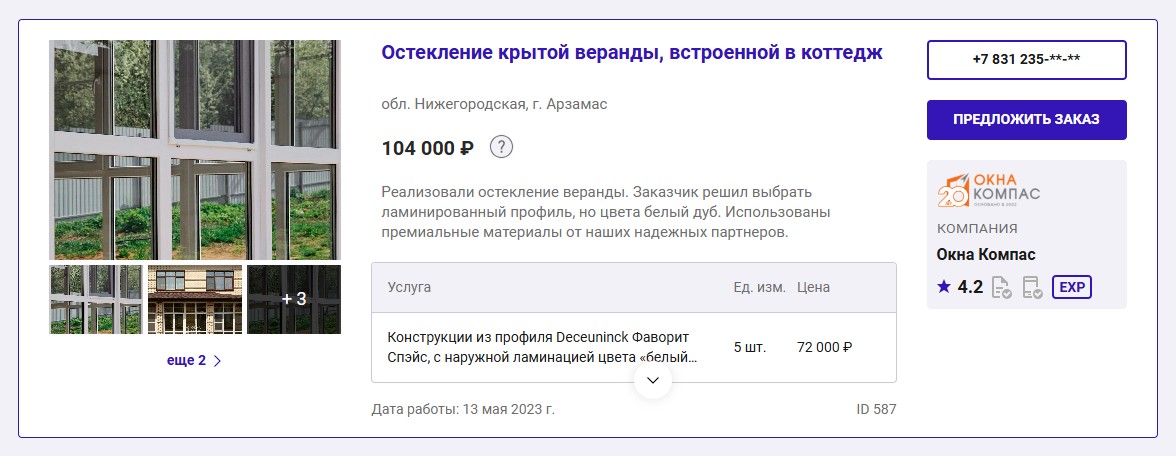
Task: Click the 'еще 2' link
Action: (186, 361)
